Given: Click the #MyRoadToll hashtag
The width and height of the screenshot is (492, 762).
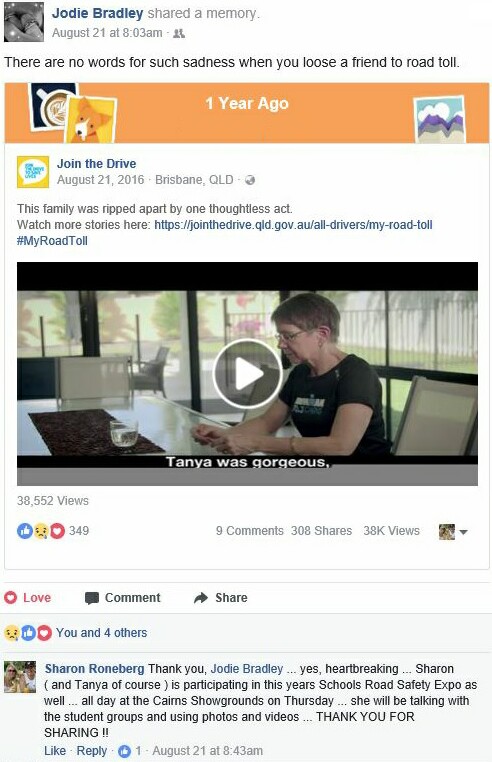Looking at the screenshot, I should pyautogui.click(x=52, y=241).
